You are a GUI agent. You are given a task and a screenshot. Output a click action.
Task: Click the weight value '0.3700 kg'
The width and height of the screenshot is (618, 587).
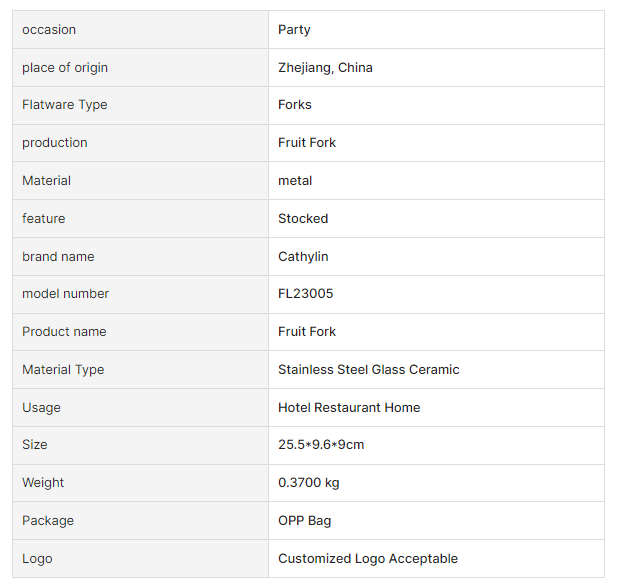click(x=309, y=483)
